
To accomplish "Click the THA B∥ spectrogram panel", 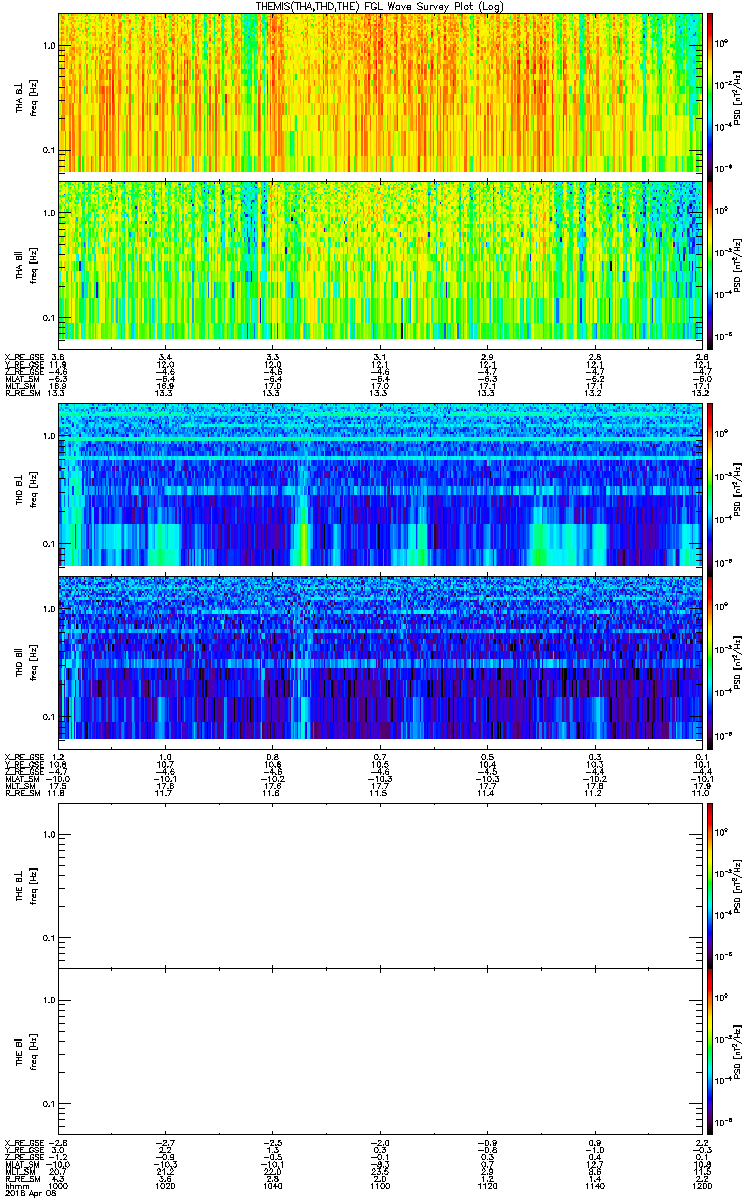I will pos(380,259).
